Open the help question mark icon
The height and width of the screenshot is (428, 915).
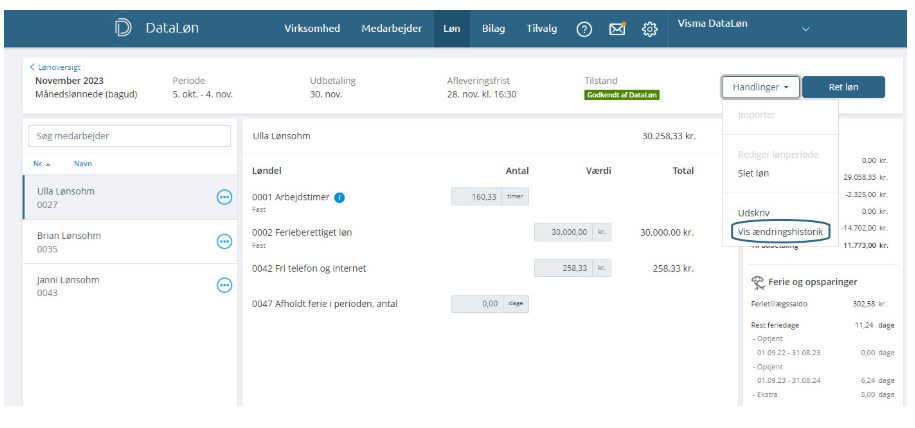coord(583,29)
